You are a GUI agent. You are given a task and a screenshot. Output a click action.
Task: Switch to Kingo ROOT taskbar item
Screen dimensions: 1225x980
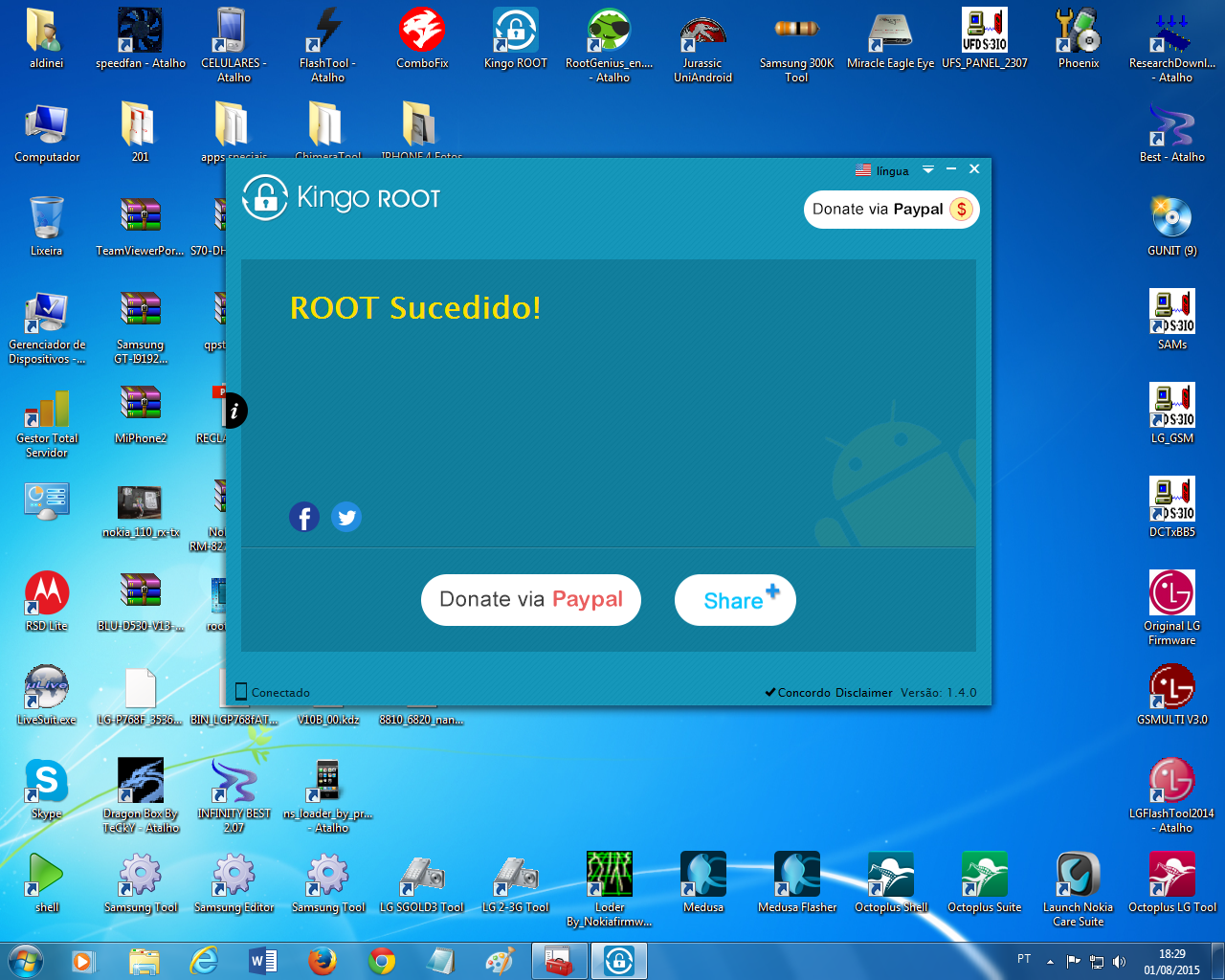[x=619, y=961]
